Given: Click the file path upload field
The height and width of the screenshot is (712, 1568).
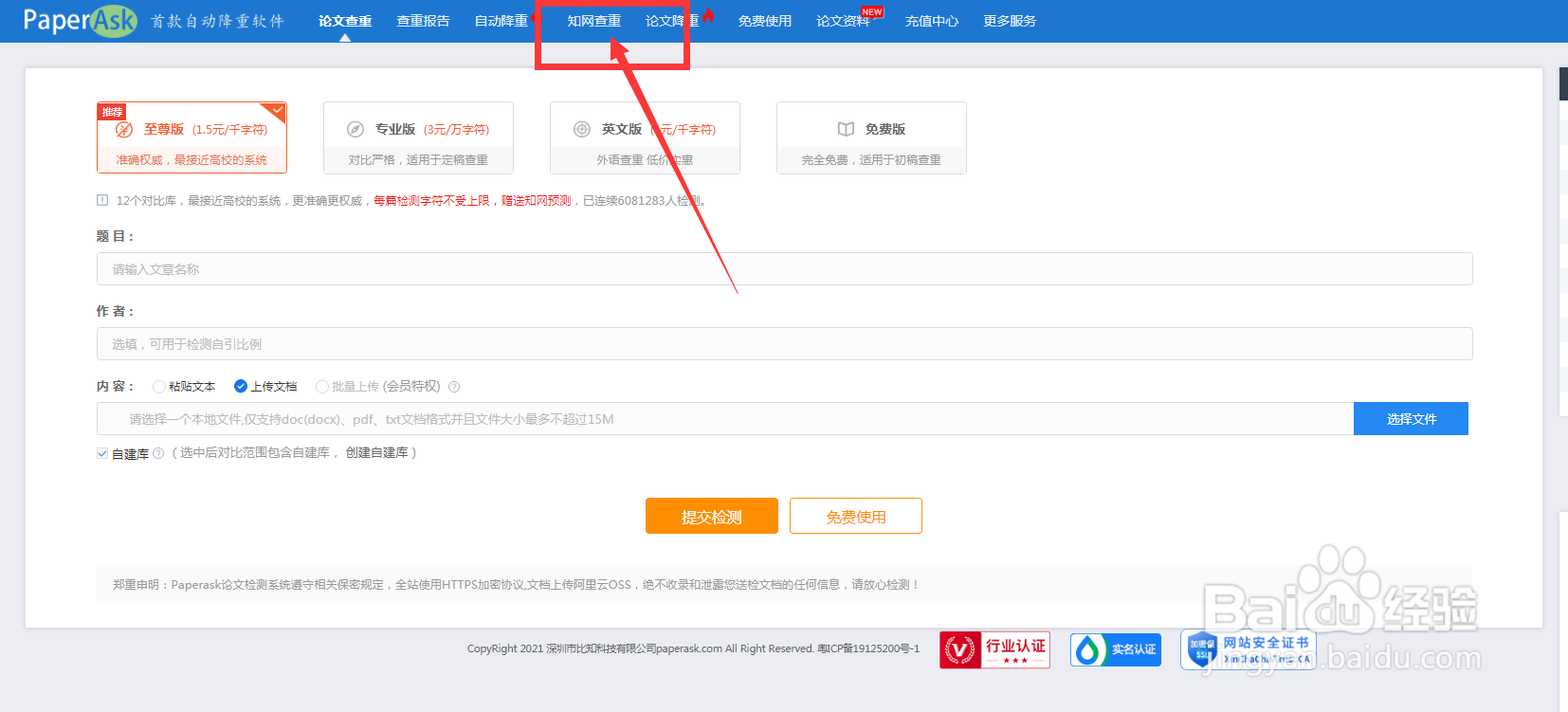Looking at the screenshot, I should click(725, 418).
